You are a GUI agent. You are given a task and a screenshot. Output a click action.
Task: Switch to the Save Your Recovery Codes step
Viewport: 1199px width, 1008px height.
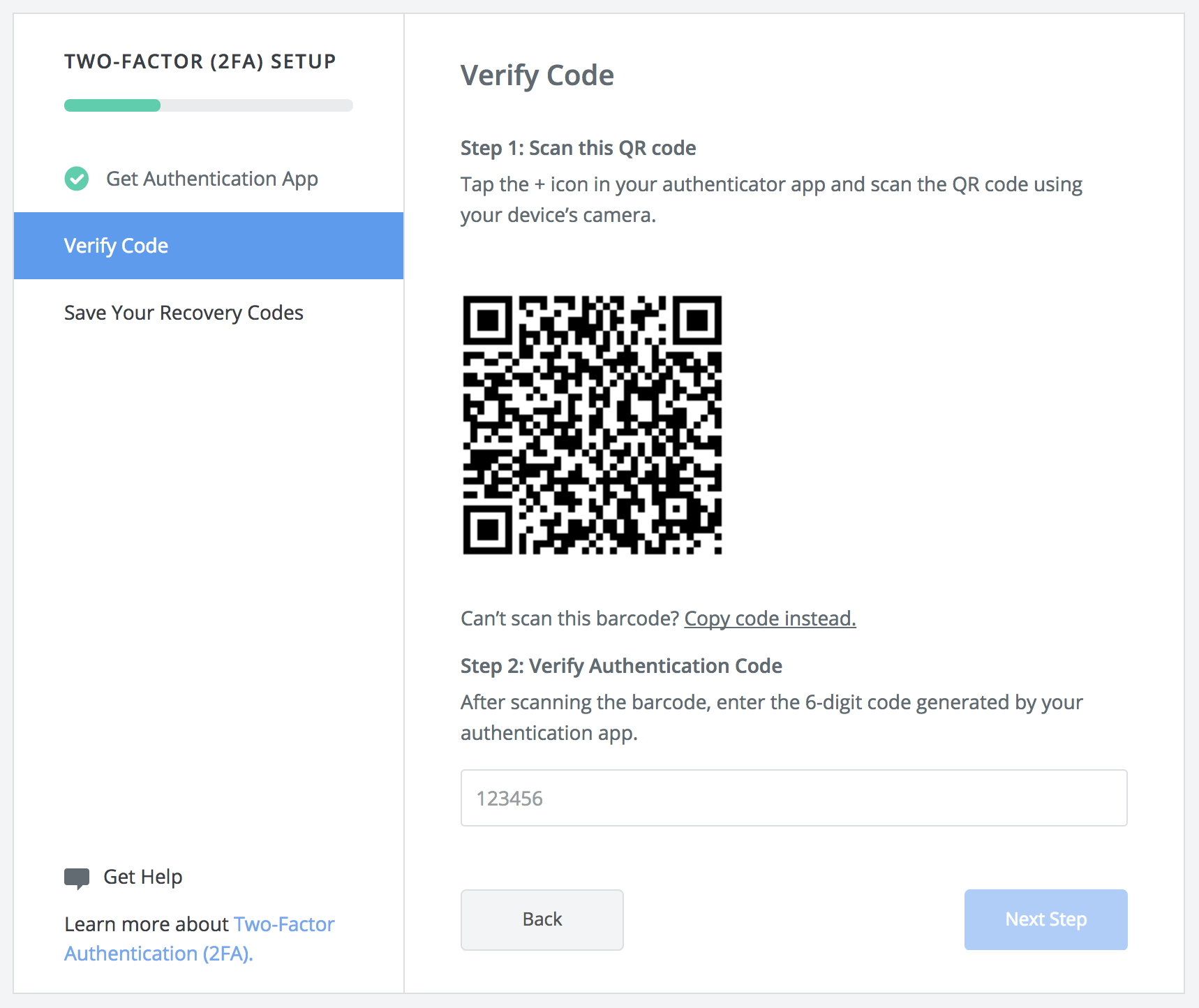point(184,313)
